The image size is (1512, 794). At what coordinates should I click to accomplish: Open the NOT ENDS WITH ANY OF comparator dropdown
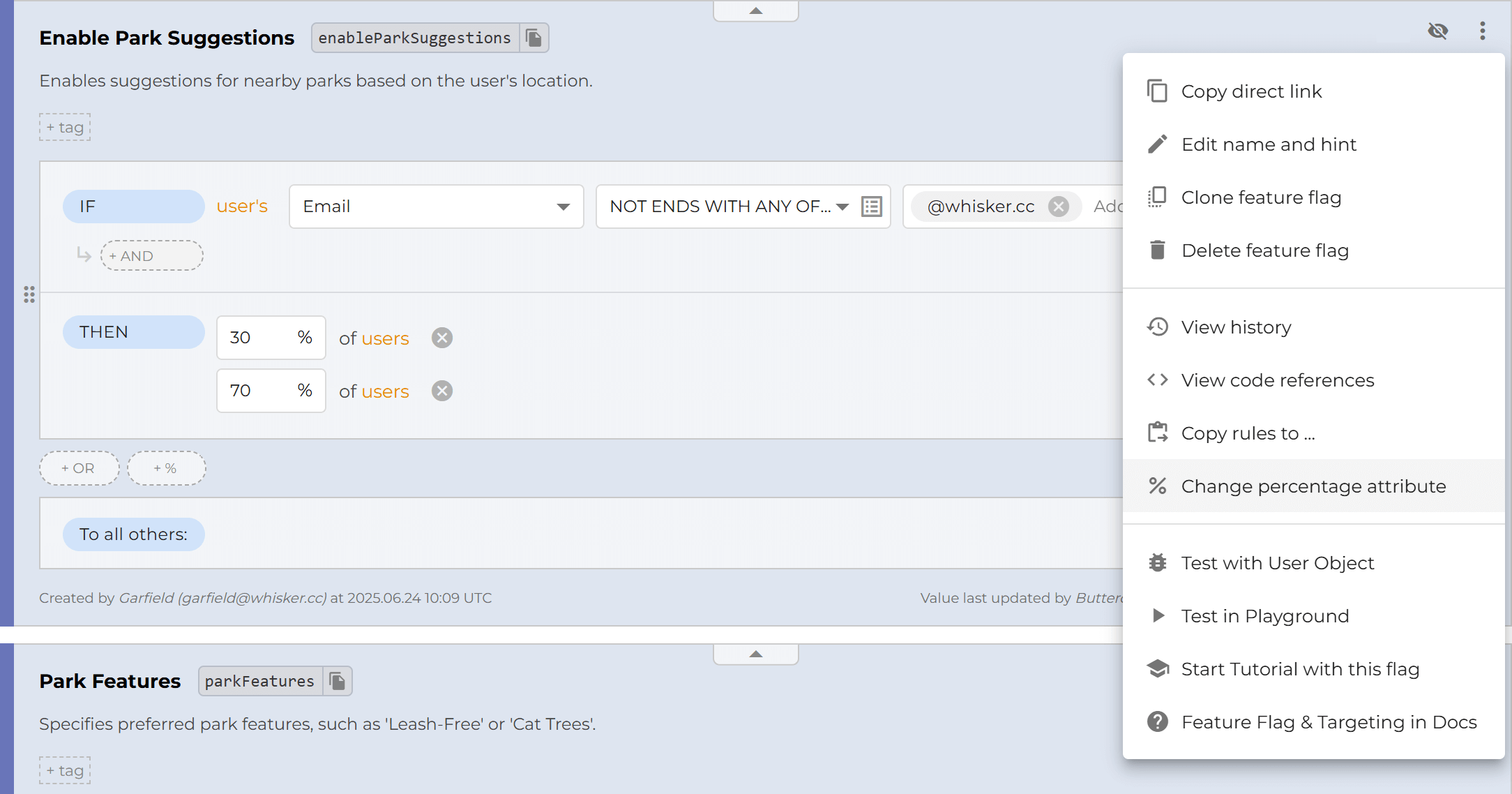[728, 207]
